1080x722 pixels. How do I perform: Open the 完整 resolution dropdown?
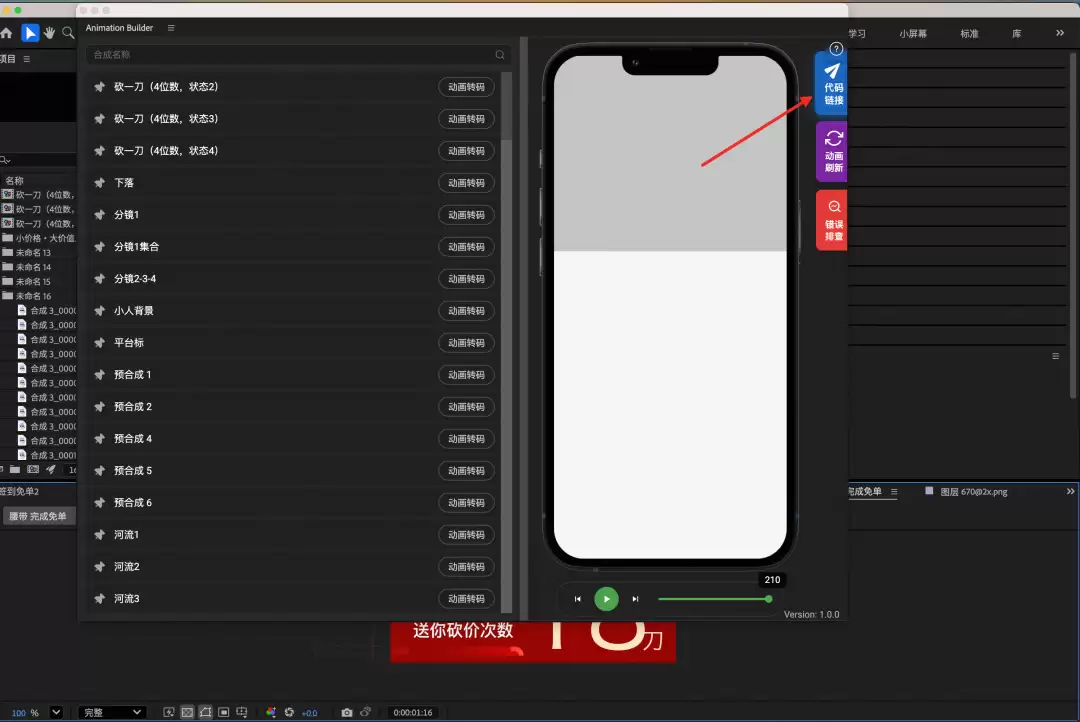112,712
